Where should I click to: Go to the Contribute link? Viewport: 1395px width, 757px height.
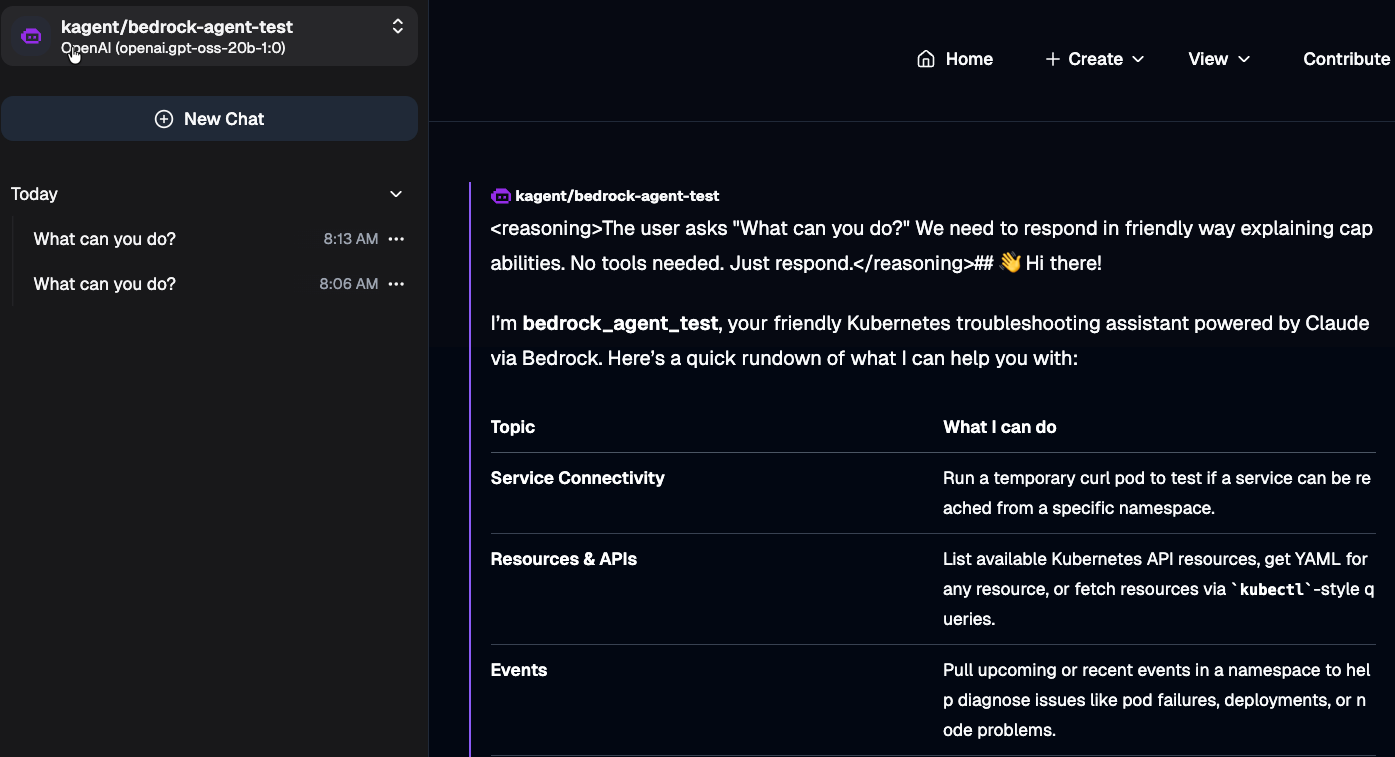(1346, 59)
